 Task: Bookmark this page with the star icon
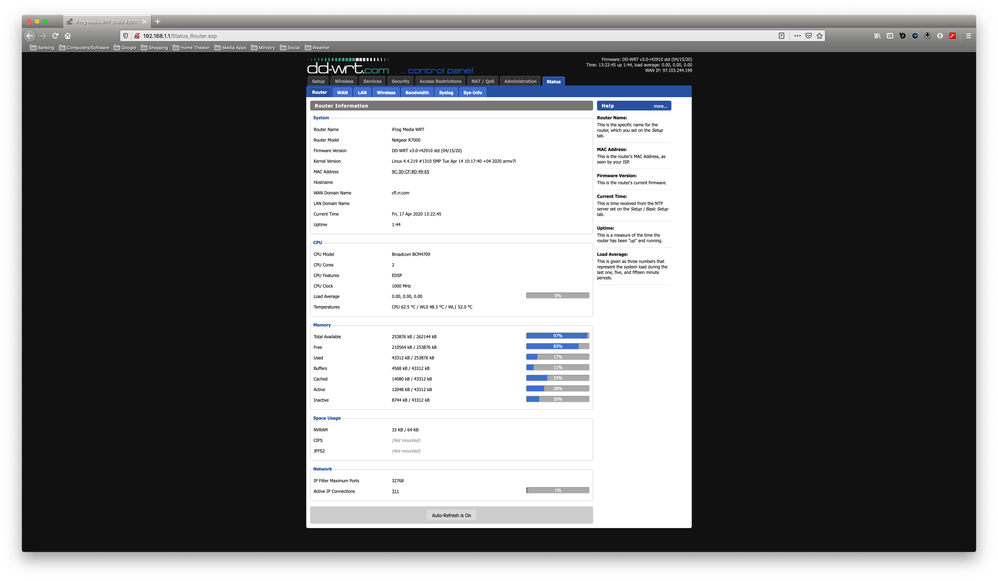[x=819, y=35]
